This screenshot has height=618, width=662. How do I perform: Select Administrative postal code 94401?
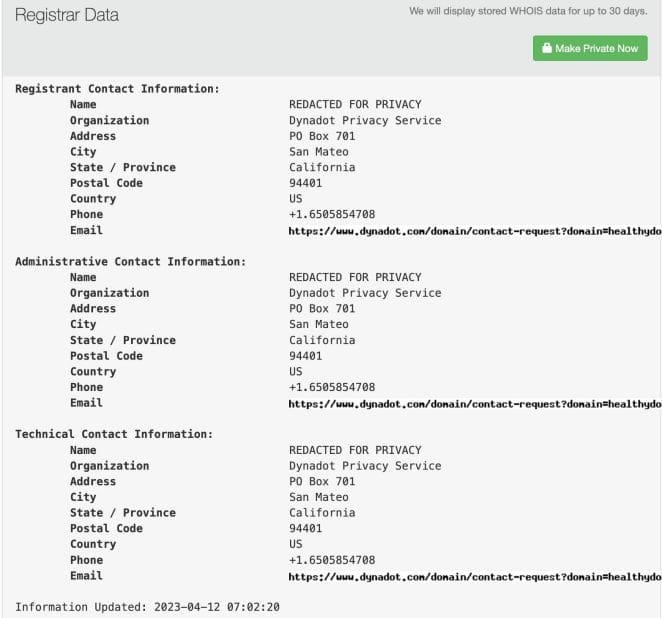coord(305,356)
